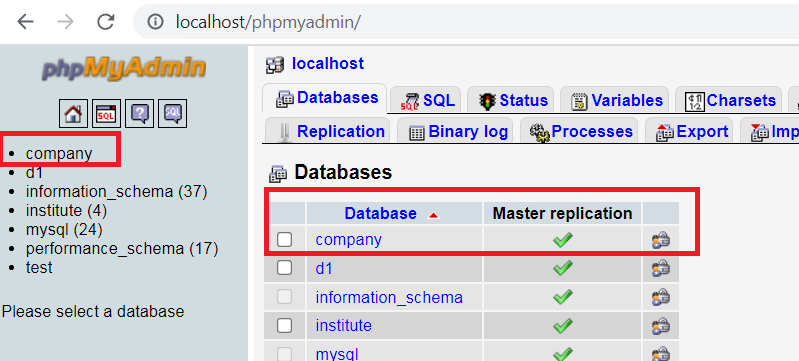Image resolution: width=799 pixels, height=361 pixels.
Task: Switch to the Databases tab
Action: click(326, 98)
